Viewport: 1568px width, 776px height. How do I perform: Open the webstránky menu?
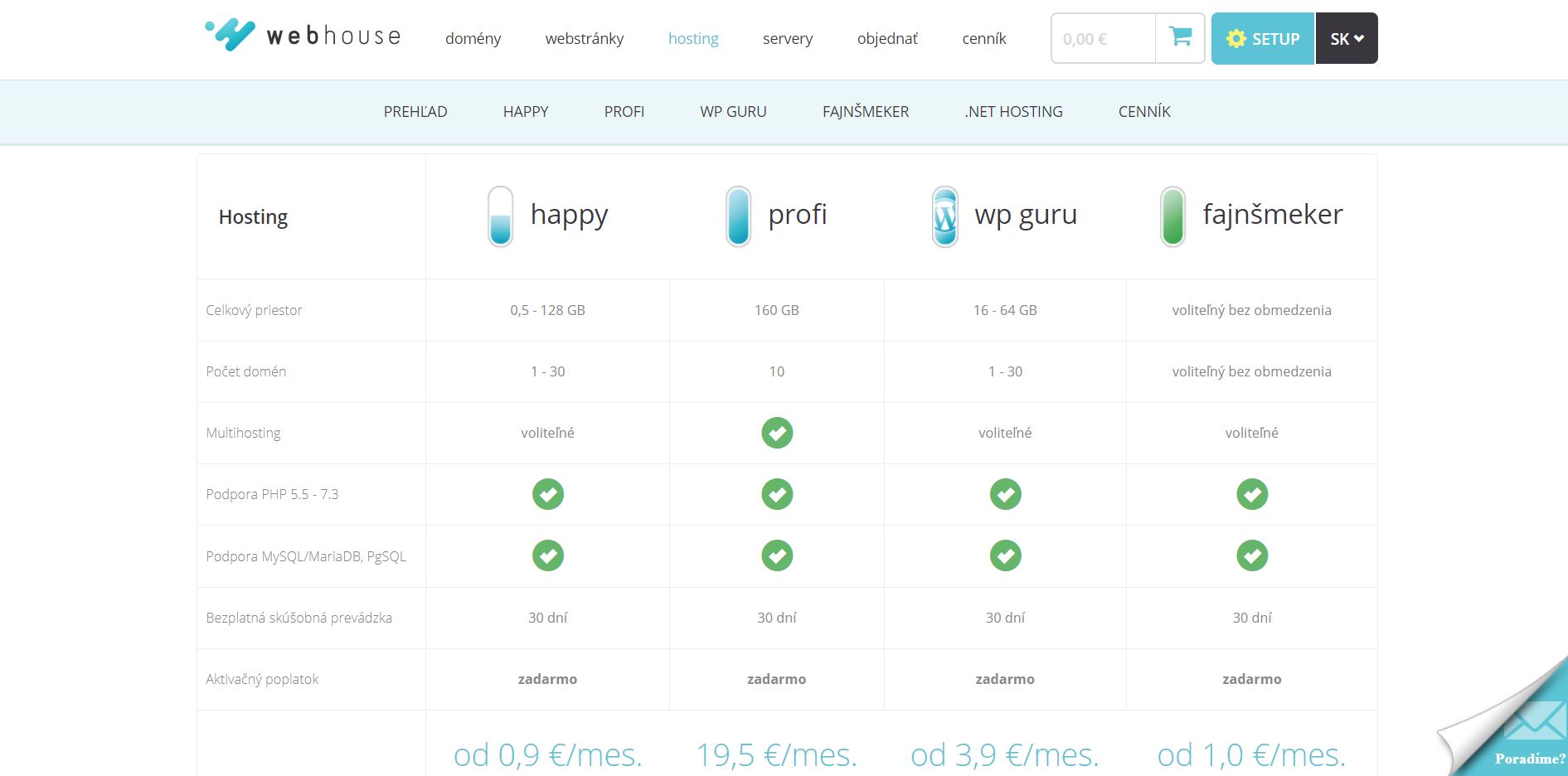tap(585, 38)
